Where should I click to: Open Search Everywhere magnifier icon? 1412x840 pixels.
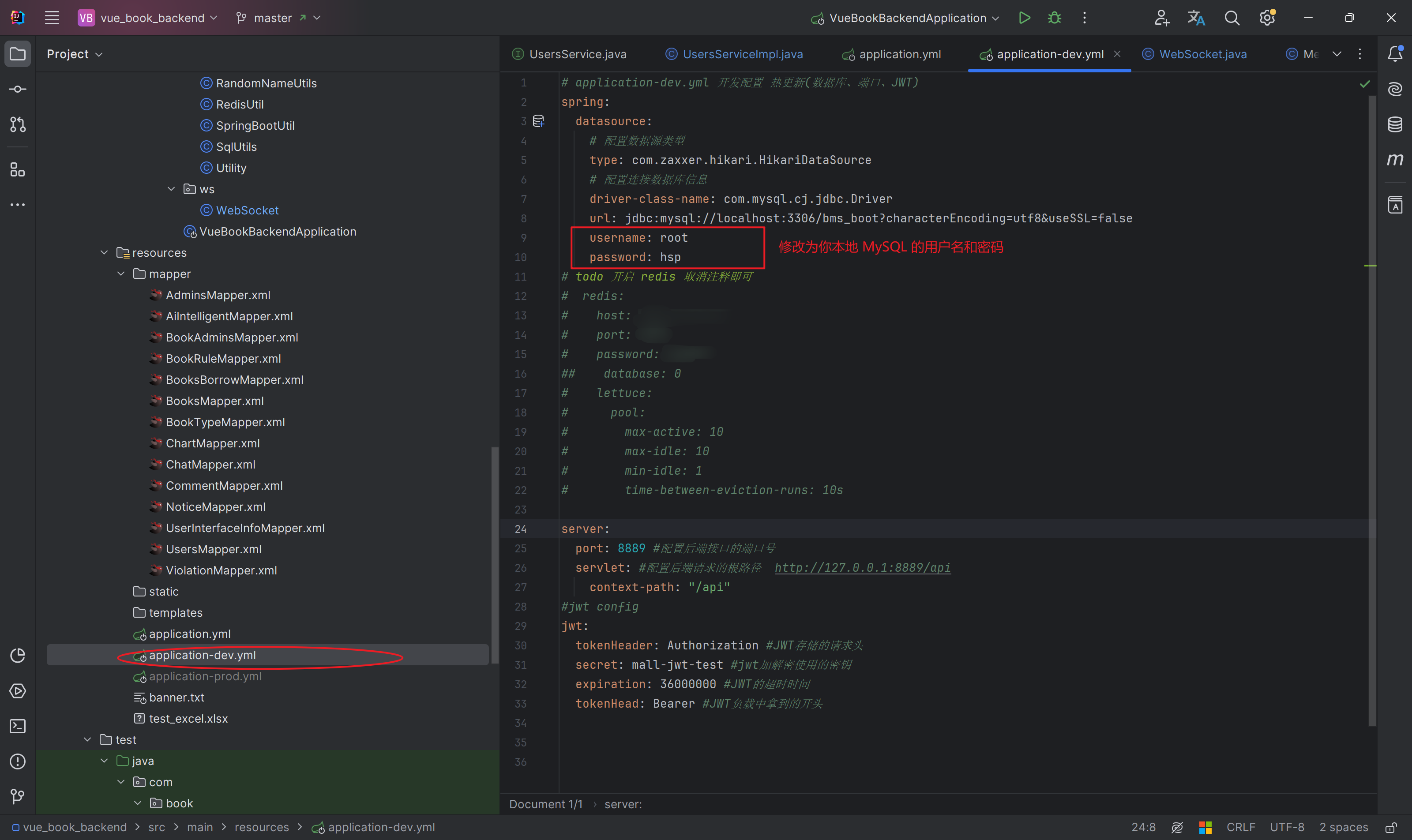pos(1232,18)
